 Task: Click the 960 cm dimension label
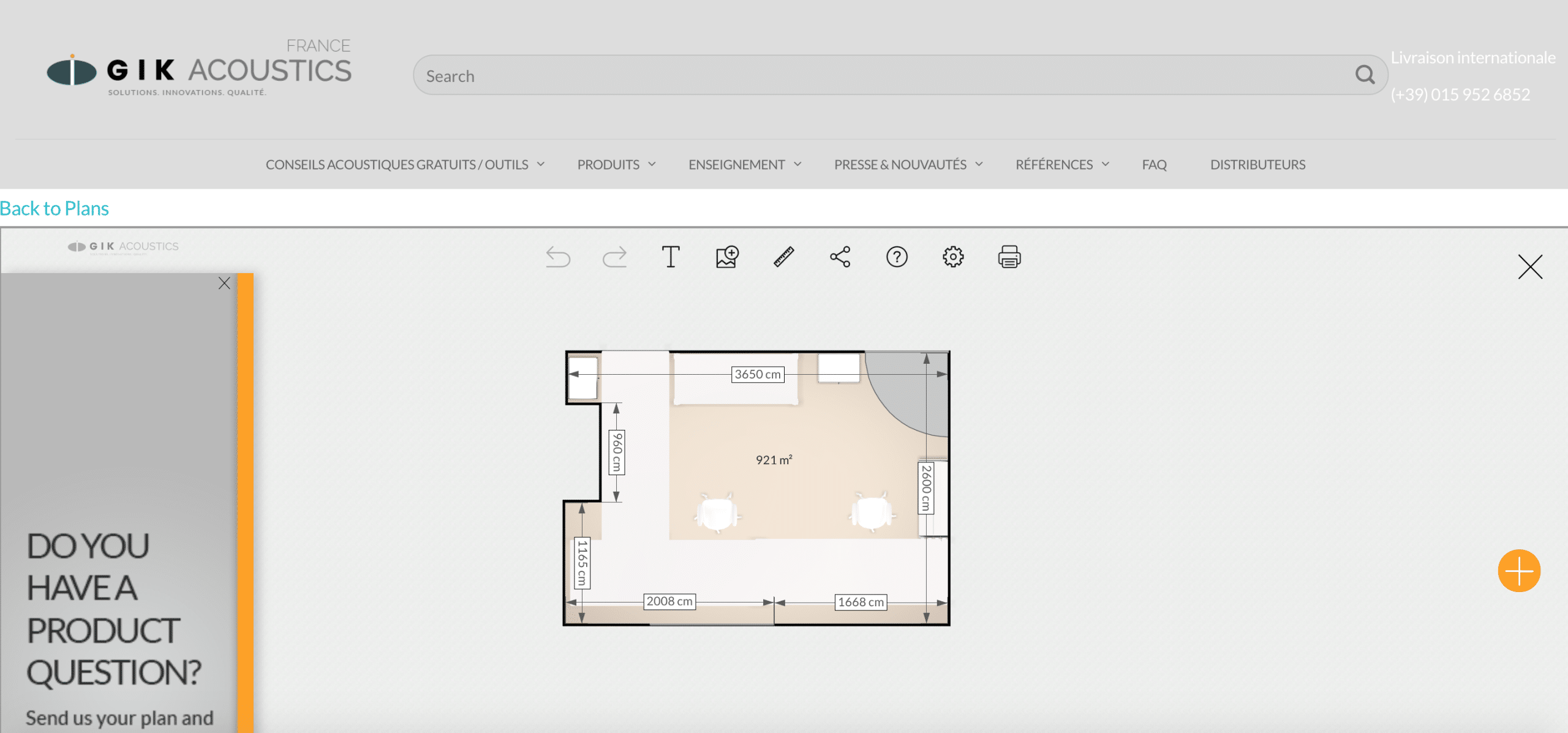click(617, 453)
